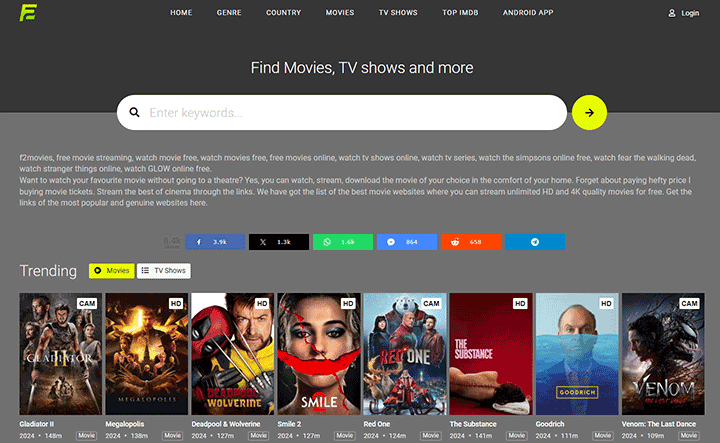Click the HD badge on Megalopolis
This screenshot has width=720, height=443.
pyautogui.click(x=176, y=303)
